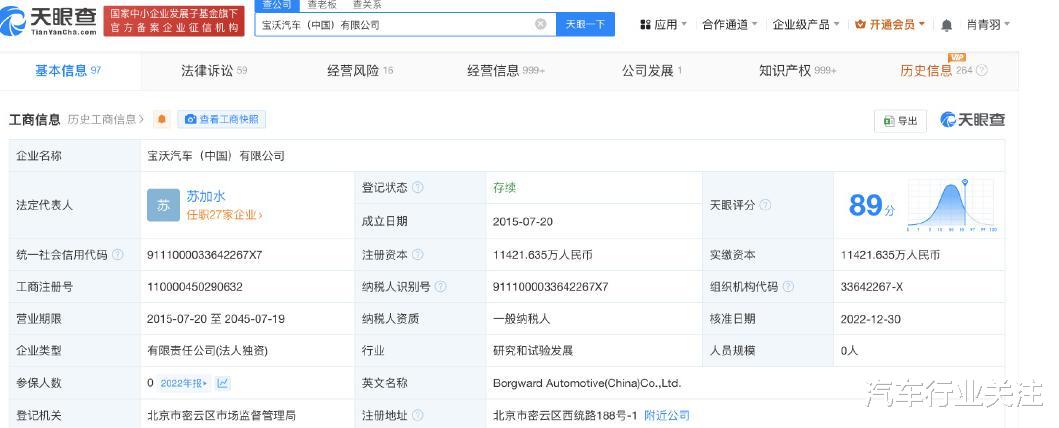The width and height of the screenshot is (1059, 428).
Task: Click help icon next to 历史信息 tab
Action: pos(982,70)
